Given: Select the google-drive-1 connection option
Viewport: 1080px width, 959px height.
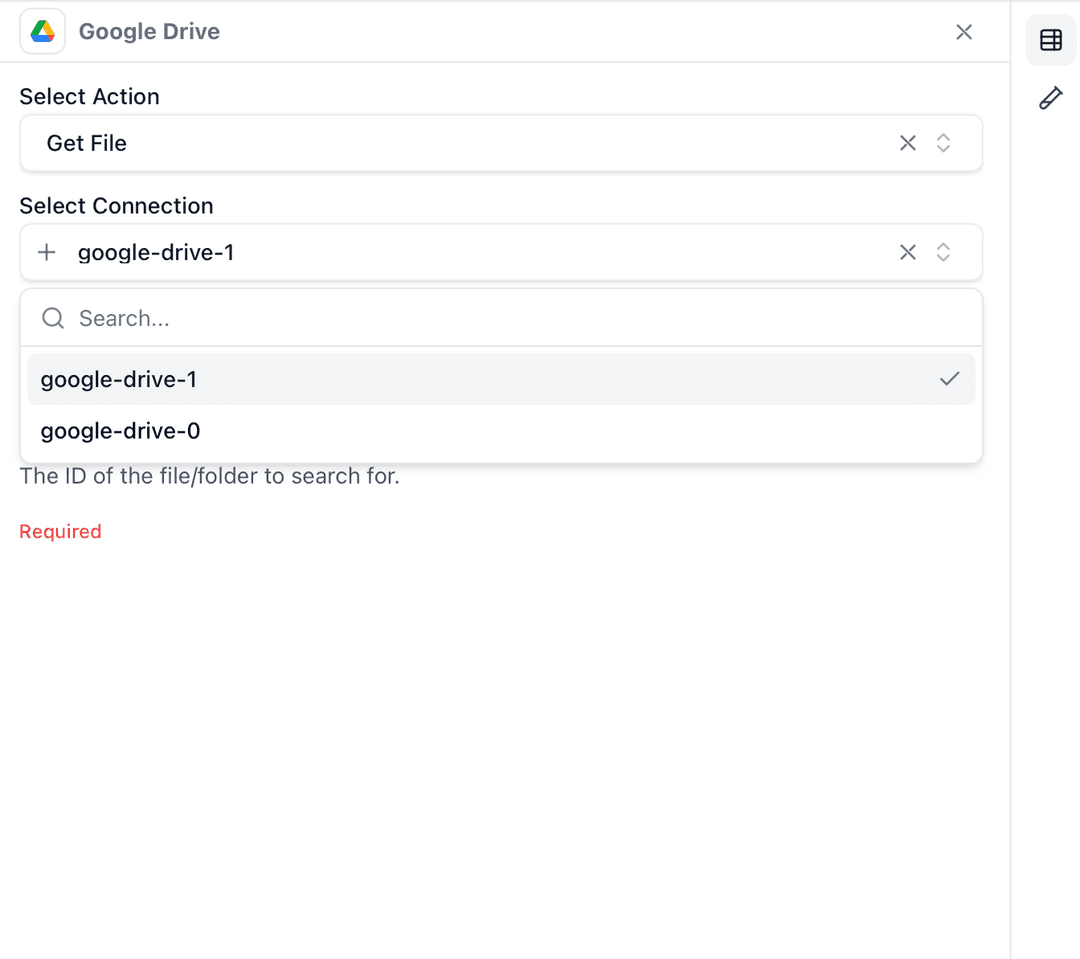Looking at the screenshot, I should coord(118,379).
